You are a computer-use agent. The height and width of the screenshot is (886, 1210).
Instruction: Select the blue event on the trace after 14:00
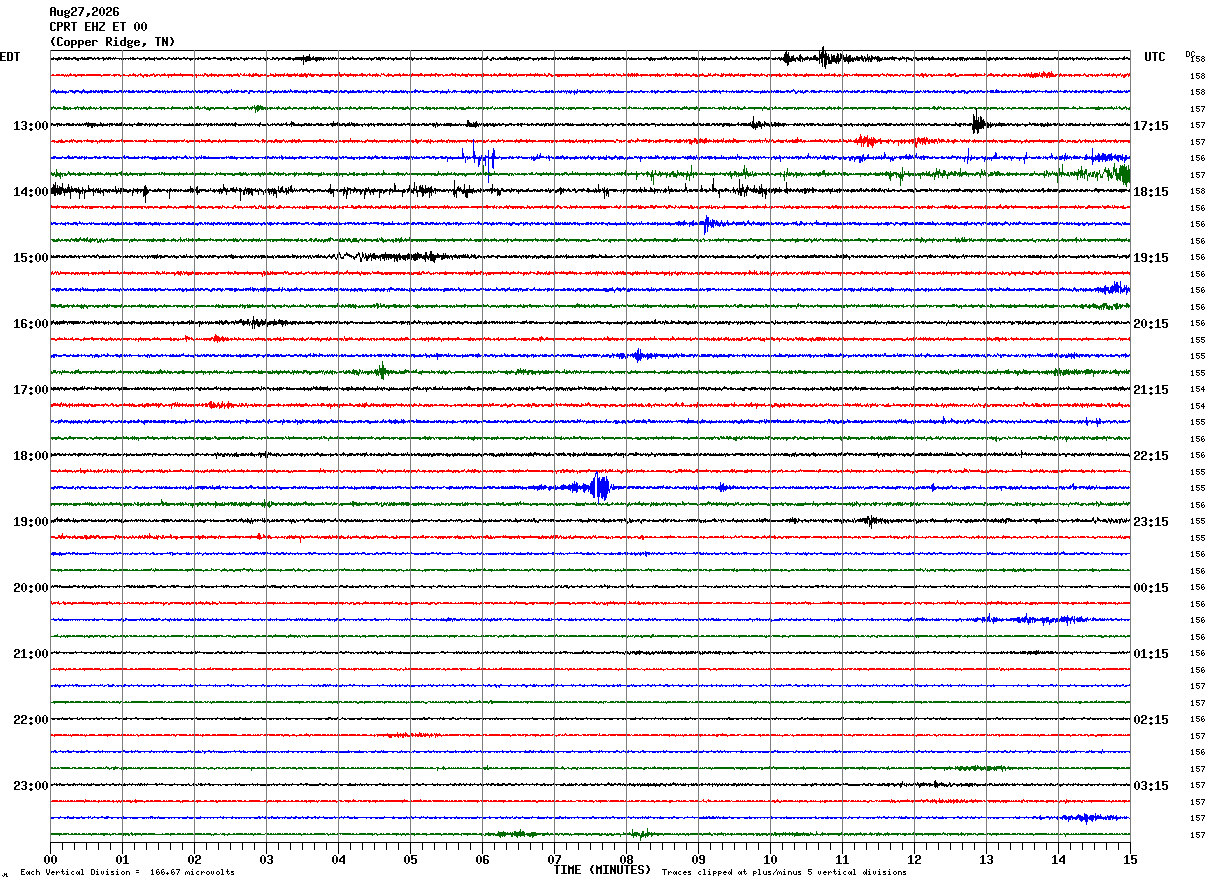point(707,224)
